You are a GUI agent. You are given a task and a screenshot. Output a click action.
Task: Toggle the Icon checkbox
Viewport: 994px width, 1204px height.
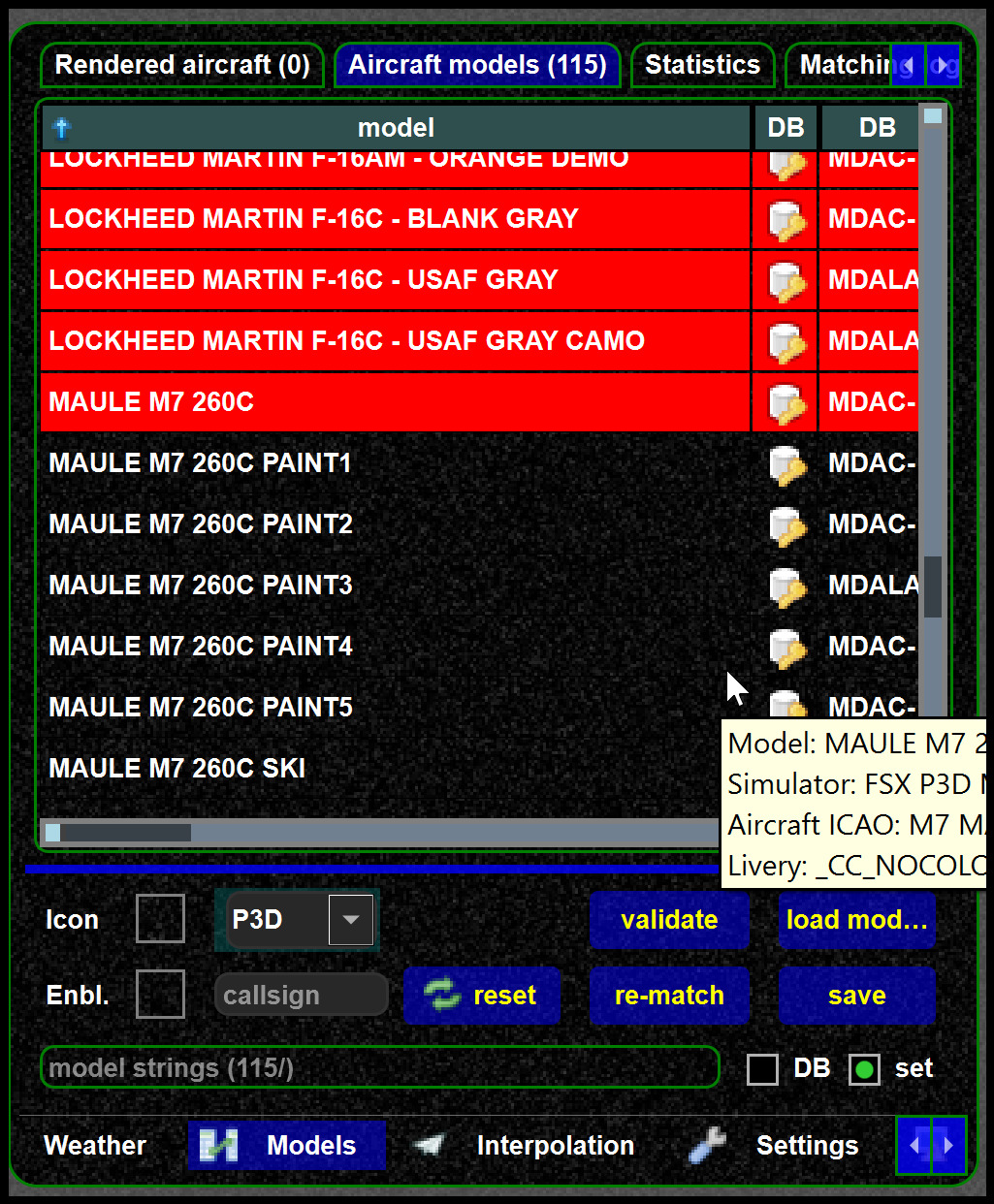pos(160,919)
